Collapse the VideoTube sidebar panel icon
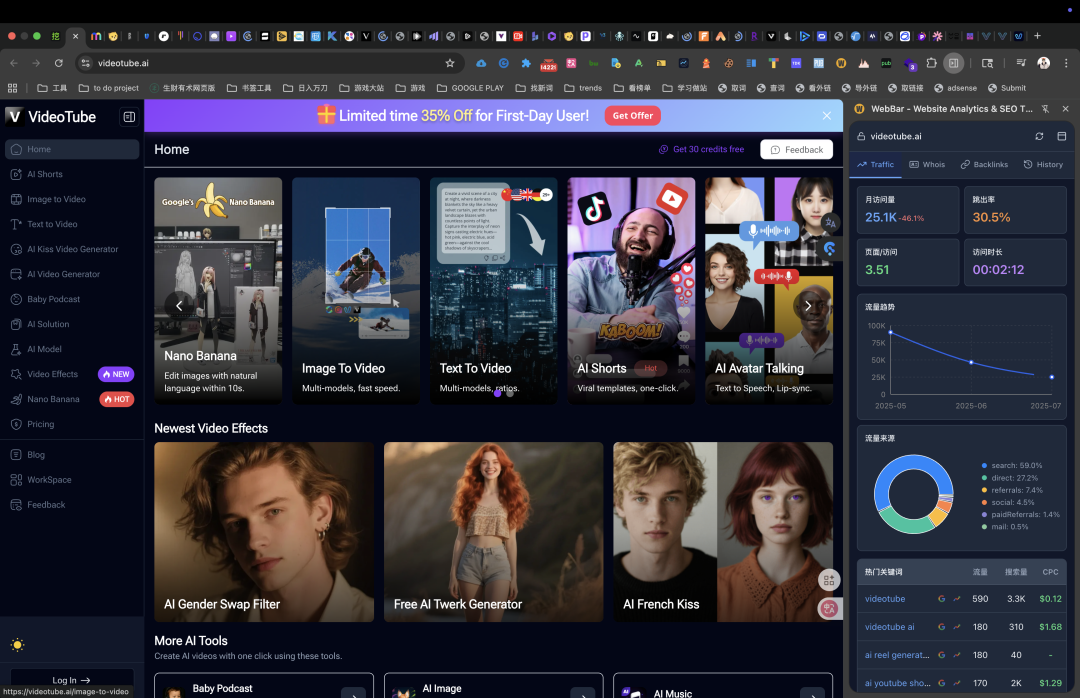Screen dimensions: 1080x698 click(129, 116)
